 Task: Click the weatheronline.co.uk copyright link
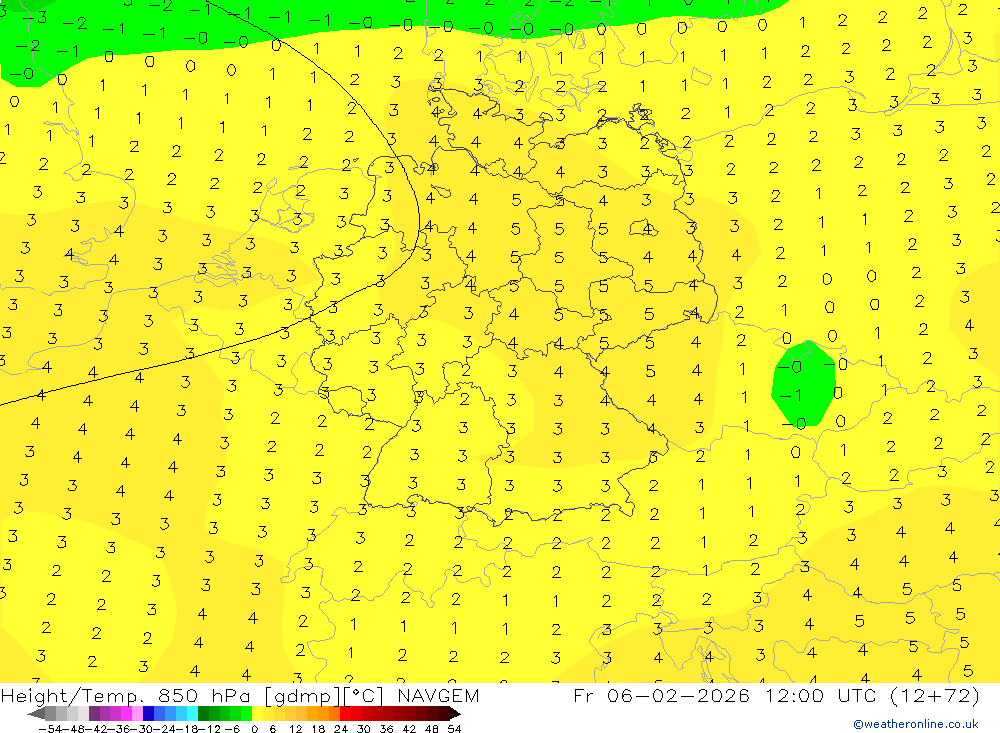pos(916,724)
